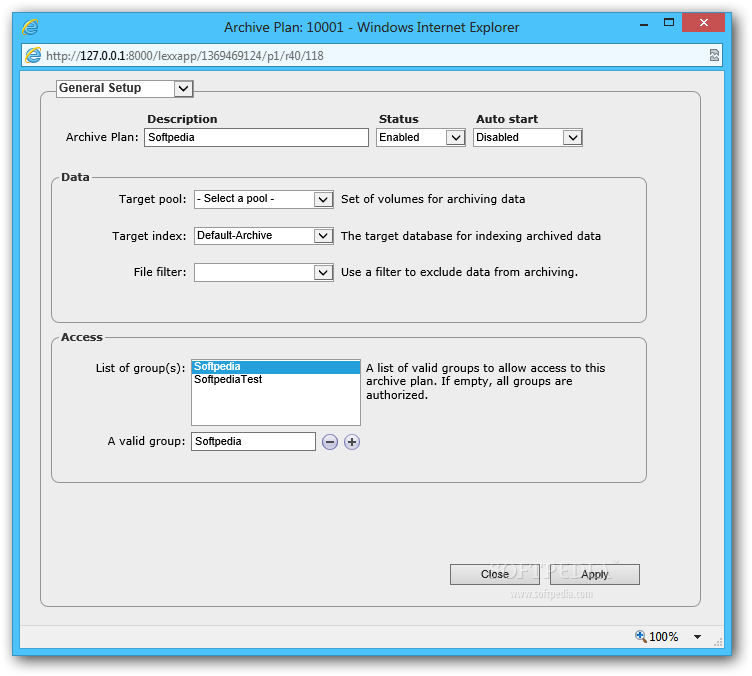Expand the Target index Default-Archive dropdown
The width and height of the screenshot is (752, 676).
[264, 236]
